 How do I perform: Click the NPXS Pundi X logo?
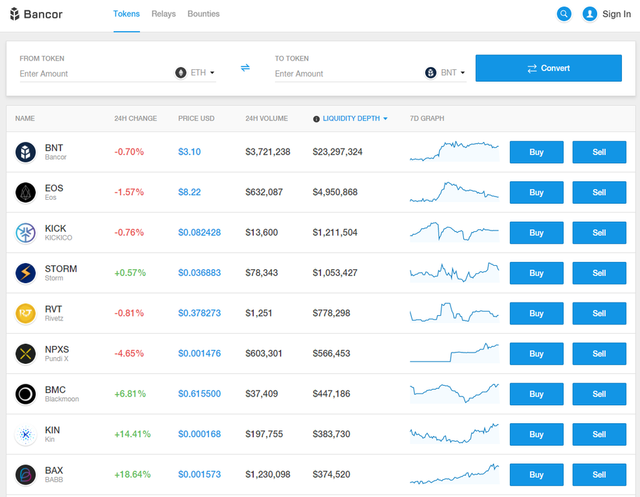[25, 353]
